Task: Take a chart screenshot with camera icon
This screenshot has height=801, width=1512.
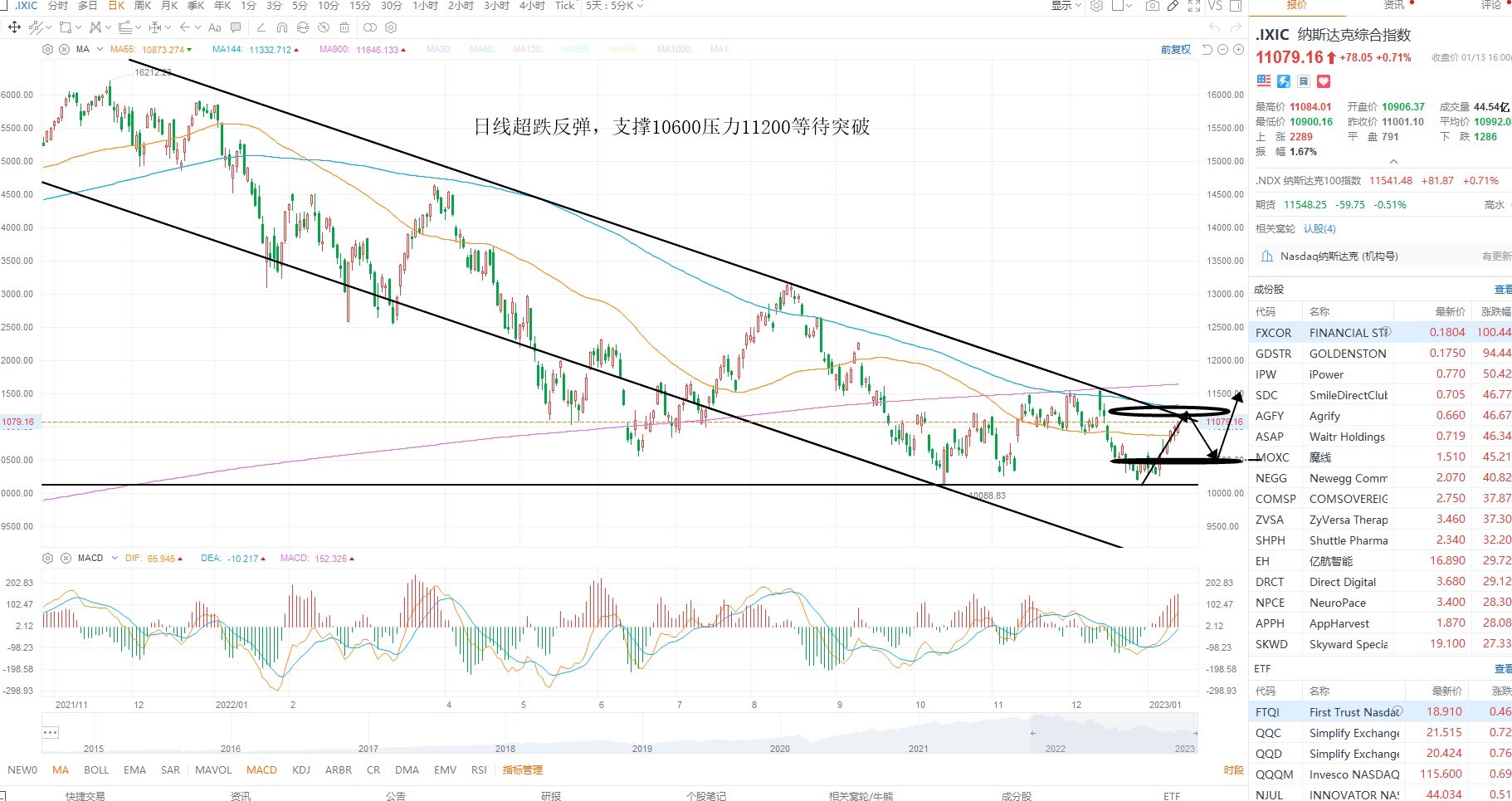Action: coord(1152,6)
